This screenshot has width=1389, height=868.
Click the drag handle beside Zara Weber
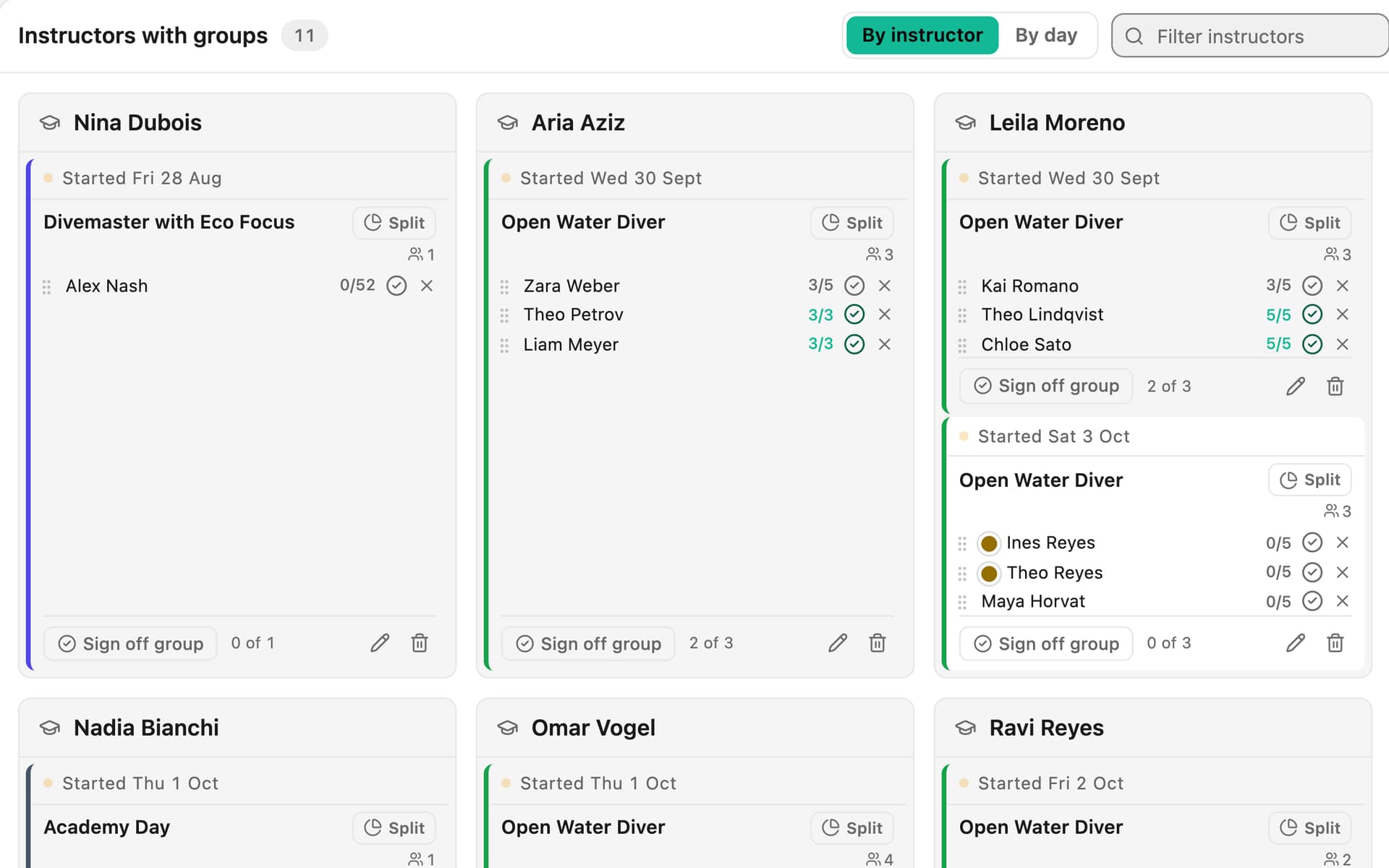point(504,287)
